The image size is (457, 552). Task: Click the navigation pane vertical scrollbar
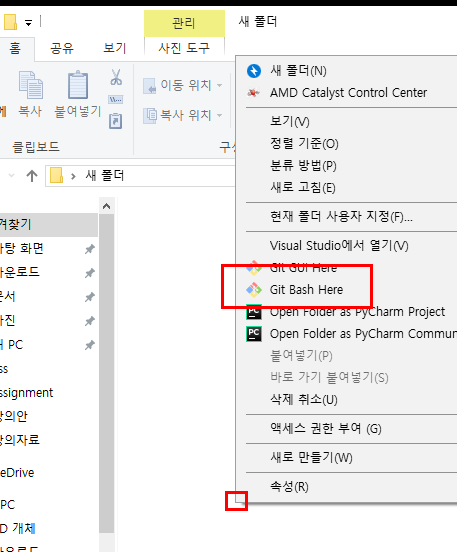point(106,375)
